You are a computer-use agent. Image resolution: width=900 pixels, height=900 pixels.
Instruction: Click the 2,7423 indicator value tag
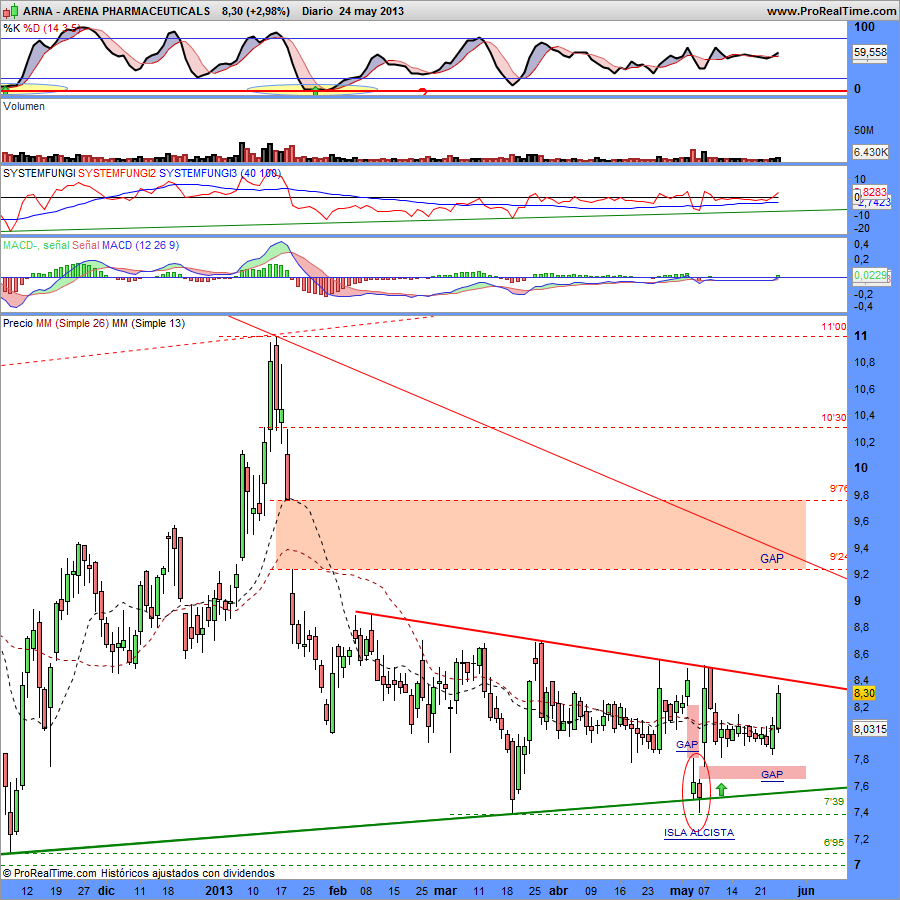pyautogui.click(x=874, y=202)
